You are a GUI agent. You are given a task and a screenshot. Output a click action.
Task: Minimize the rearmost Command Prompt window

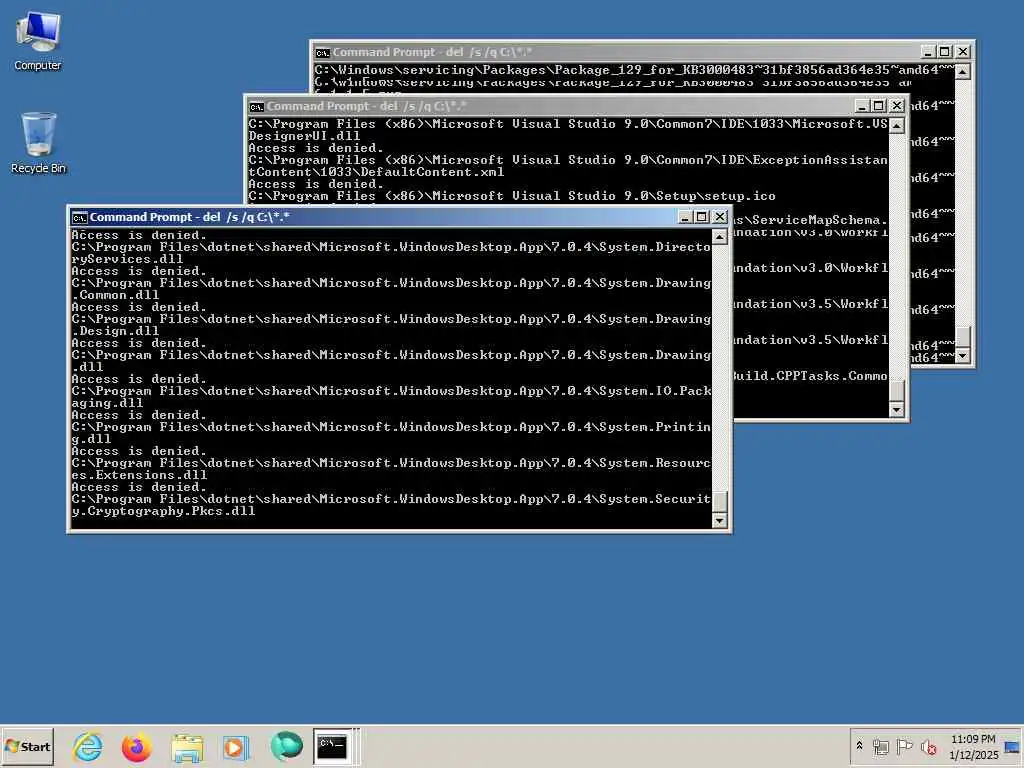point(928,52)
